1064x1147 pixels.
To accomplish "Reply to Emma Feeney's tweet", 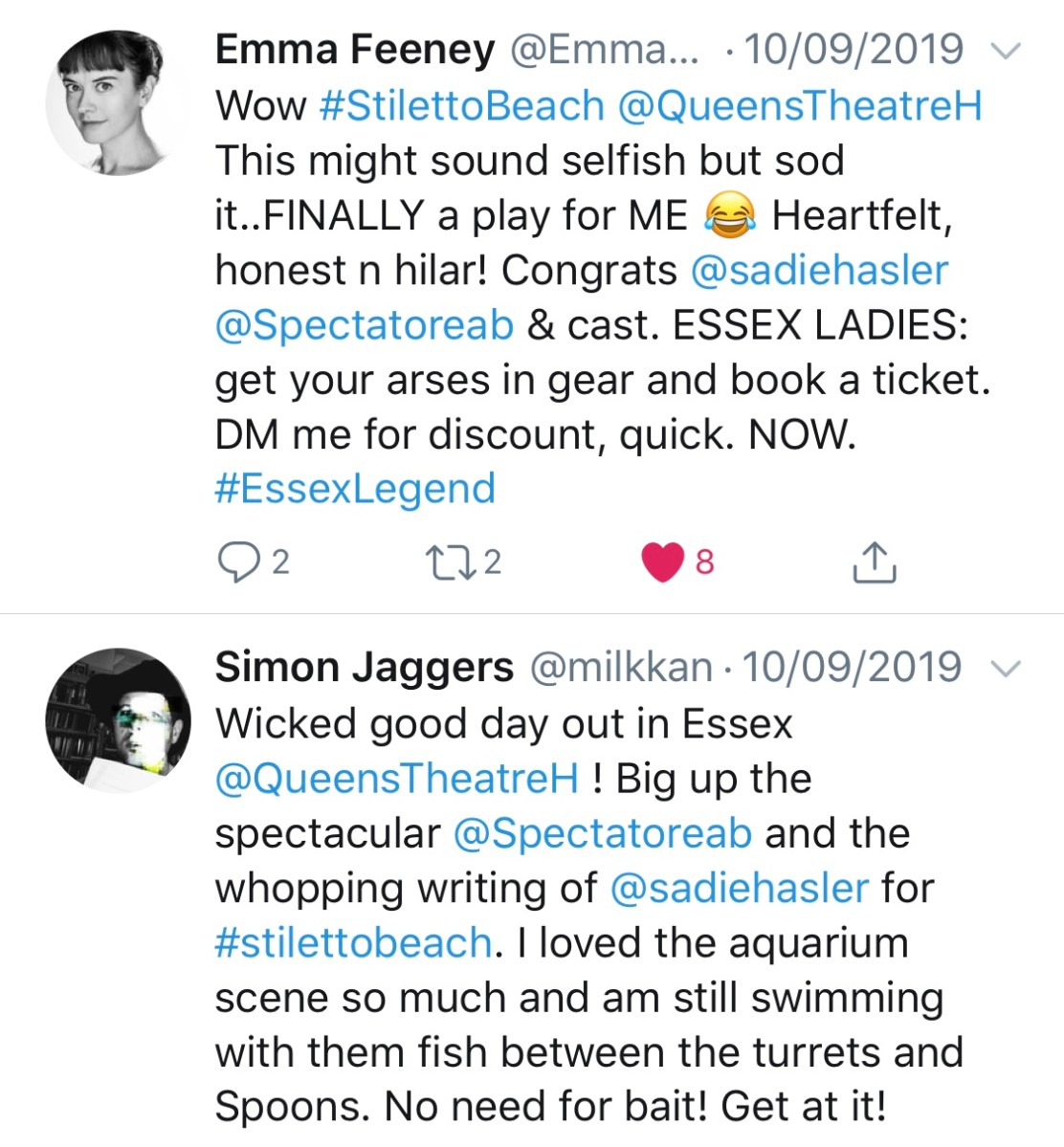I will (235, 562).
